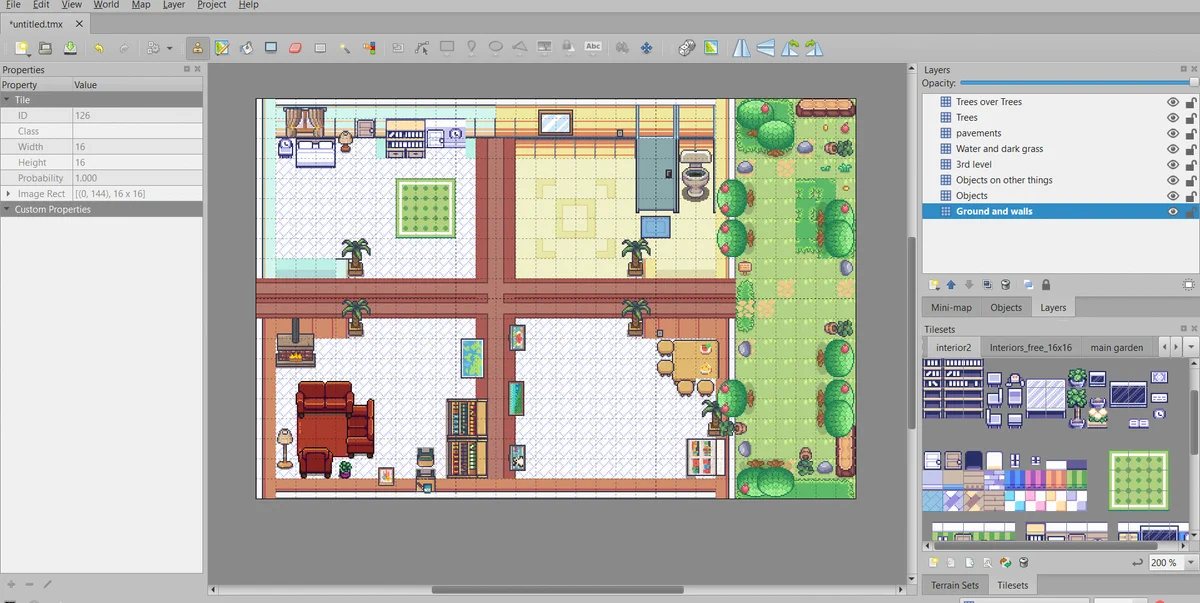The width and height of the screenshot is (1200, 603).
Task: Expand the Image Rect property
Action: [x=9, y=194]
